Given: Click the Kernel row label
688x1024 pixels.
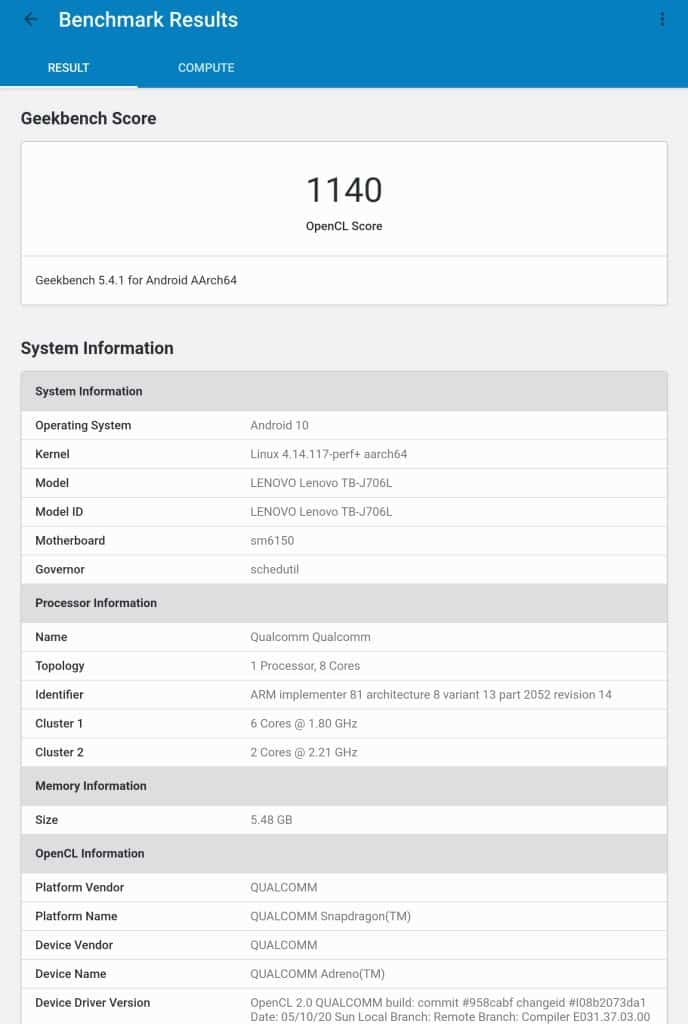Looking at the screenshot, I should [x=52, y=454].
